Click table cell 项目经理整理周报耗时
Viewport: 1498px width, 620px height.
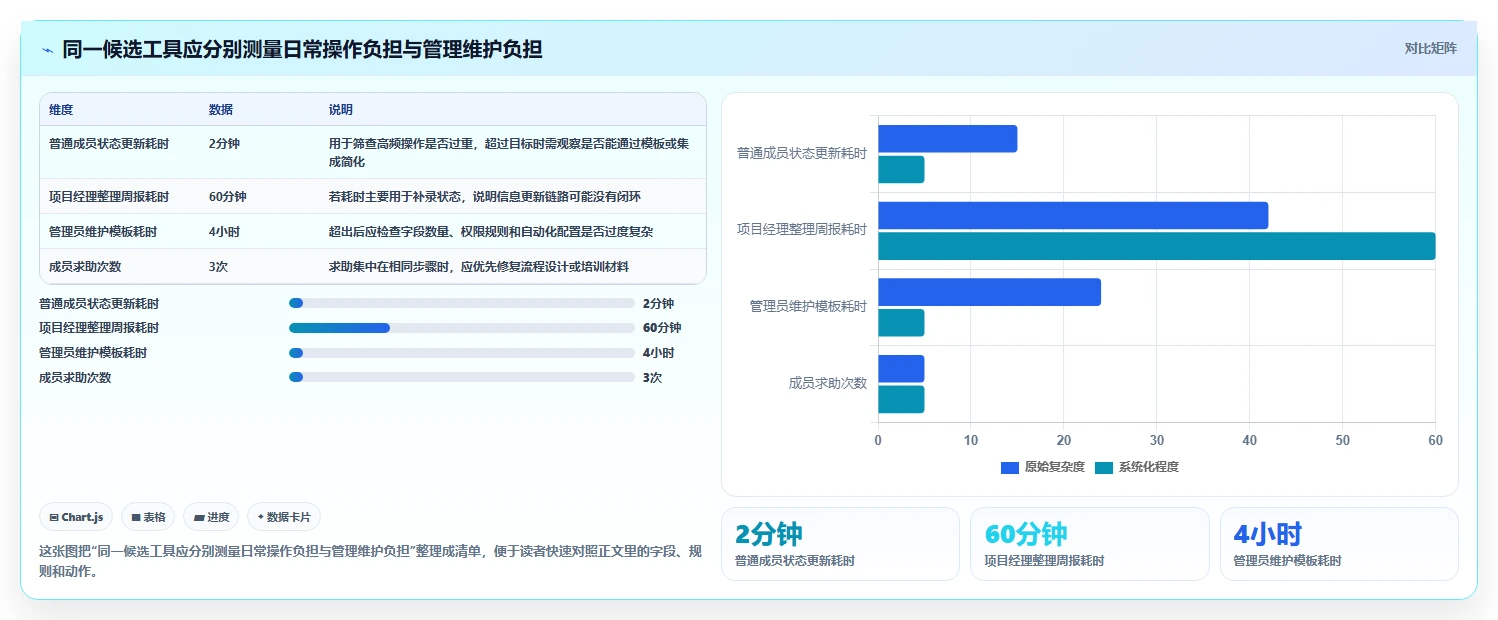point(109,197)
